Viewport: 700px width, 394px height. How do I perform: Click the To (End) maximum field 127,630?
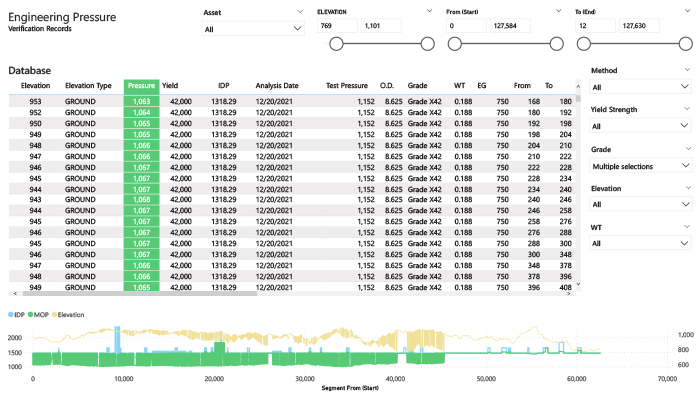pos(639,26)
